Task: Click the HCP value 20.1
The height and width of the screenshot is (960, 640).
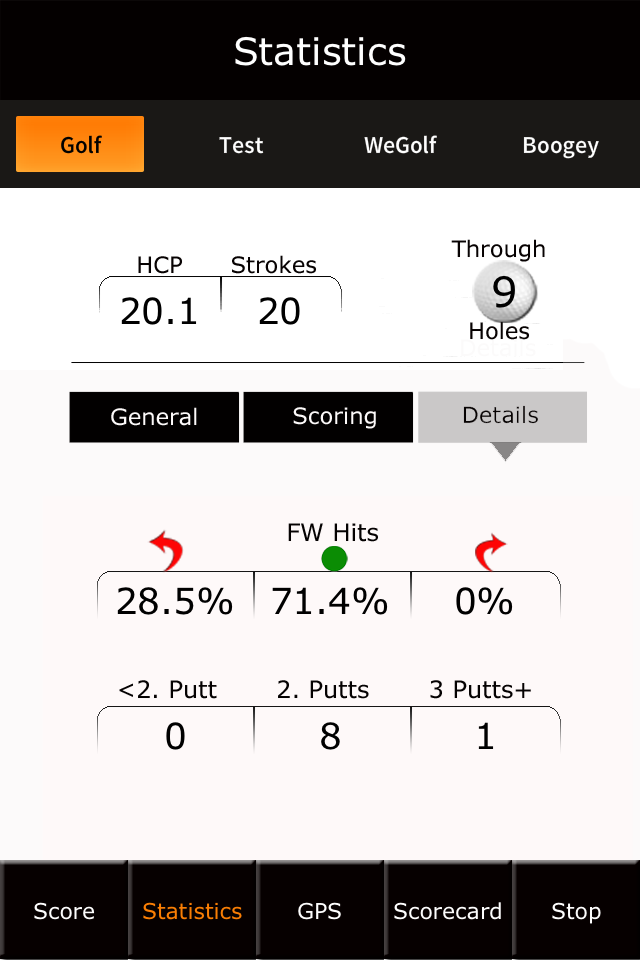Action: click(x=159, y=311)
